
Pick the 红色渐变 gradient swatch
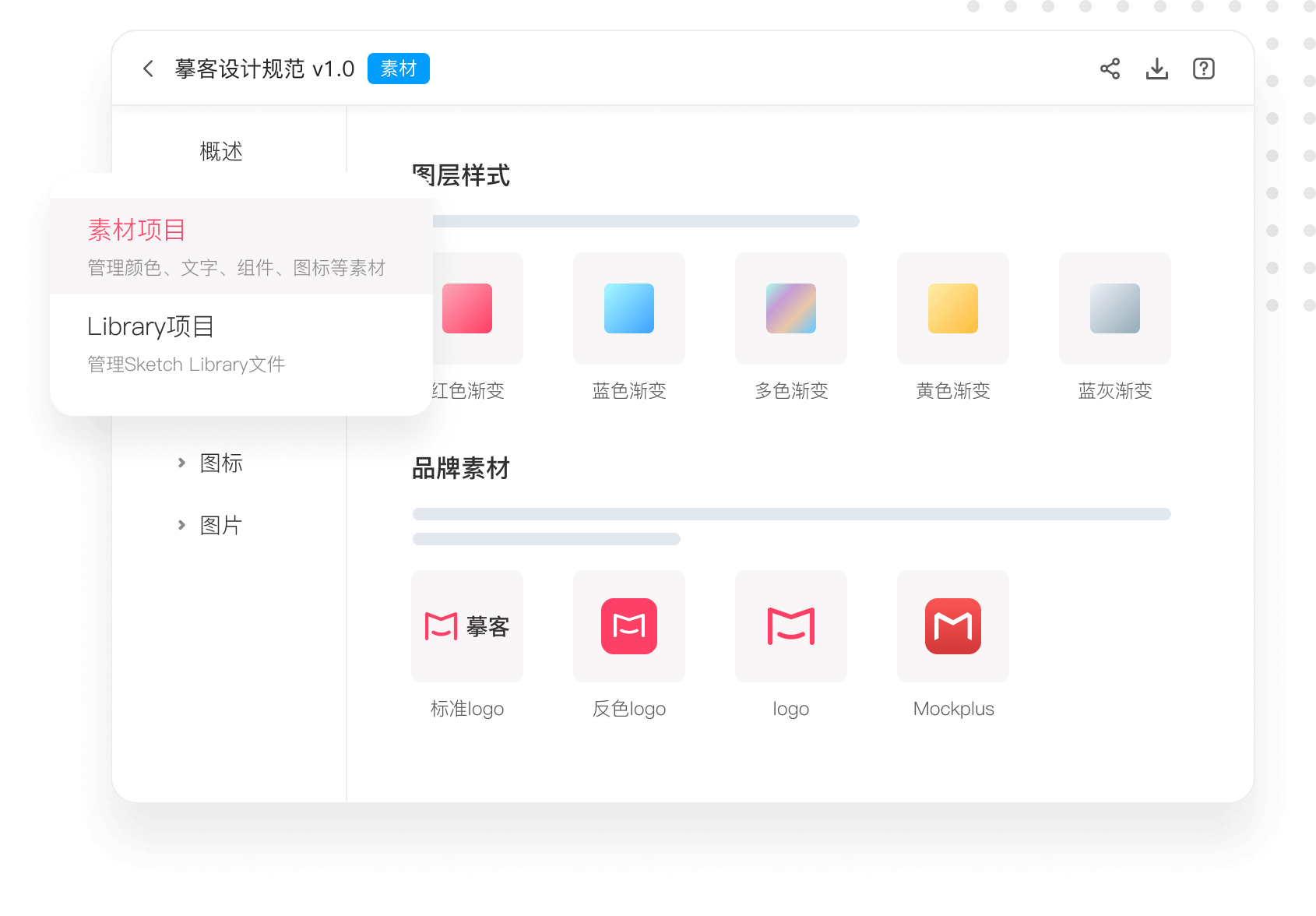469,308
